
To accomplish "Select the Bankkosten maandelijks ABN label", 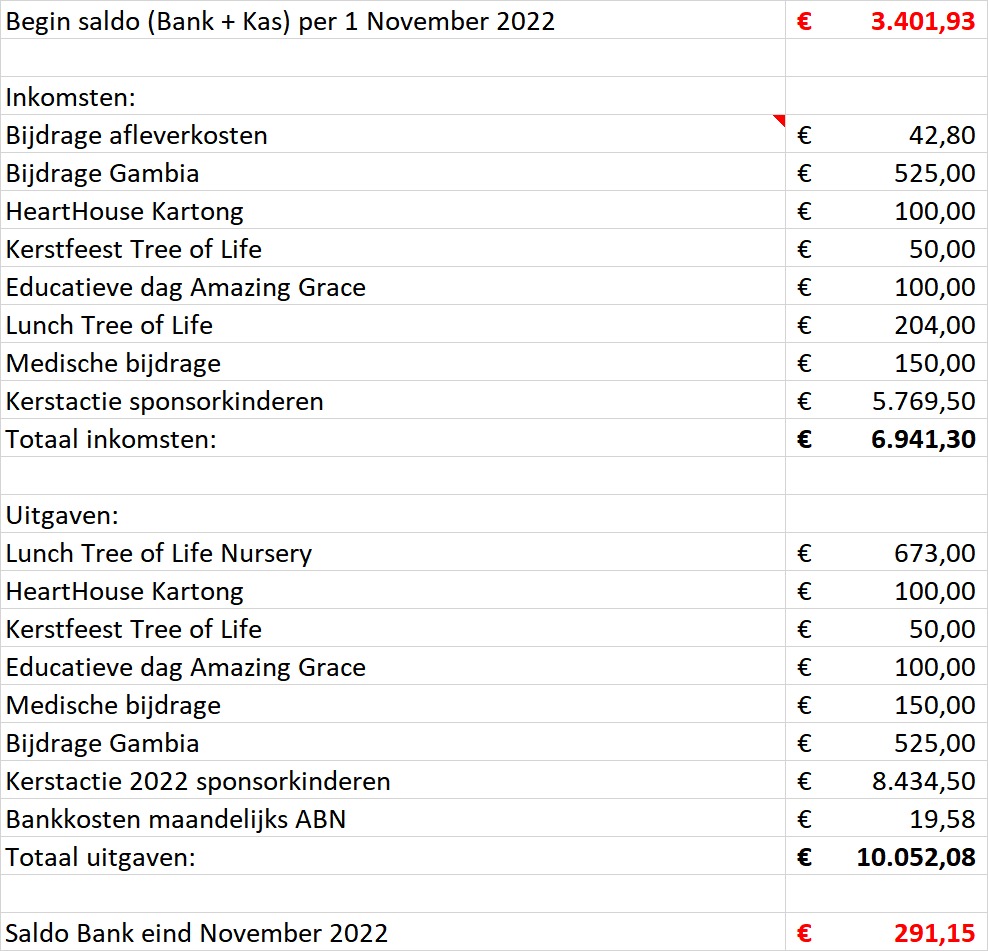I will pos(176,819).
